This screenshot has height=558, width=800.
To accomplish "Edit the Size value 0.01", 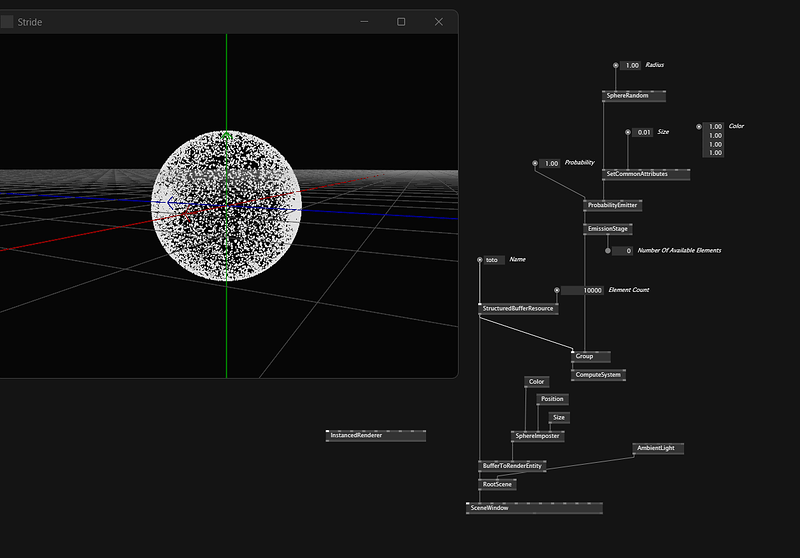I will 643,133.
